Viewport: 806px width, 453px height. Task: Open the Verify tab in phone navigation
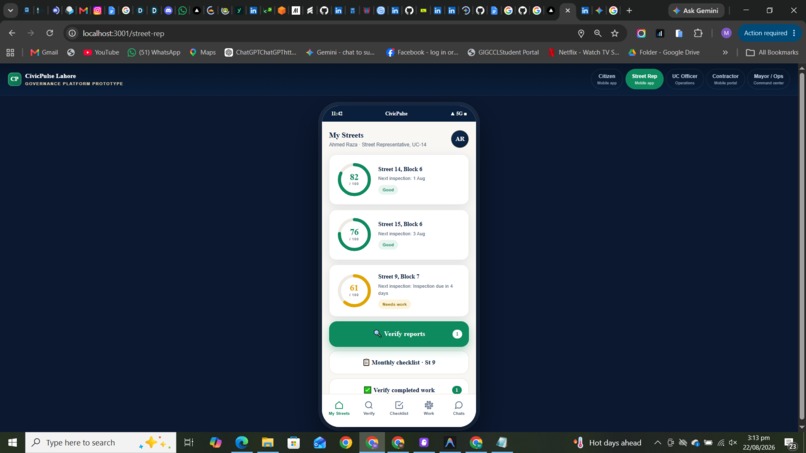(x=369, y=408)
